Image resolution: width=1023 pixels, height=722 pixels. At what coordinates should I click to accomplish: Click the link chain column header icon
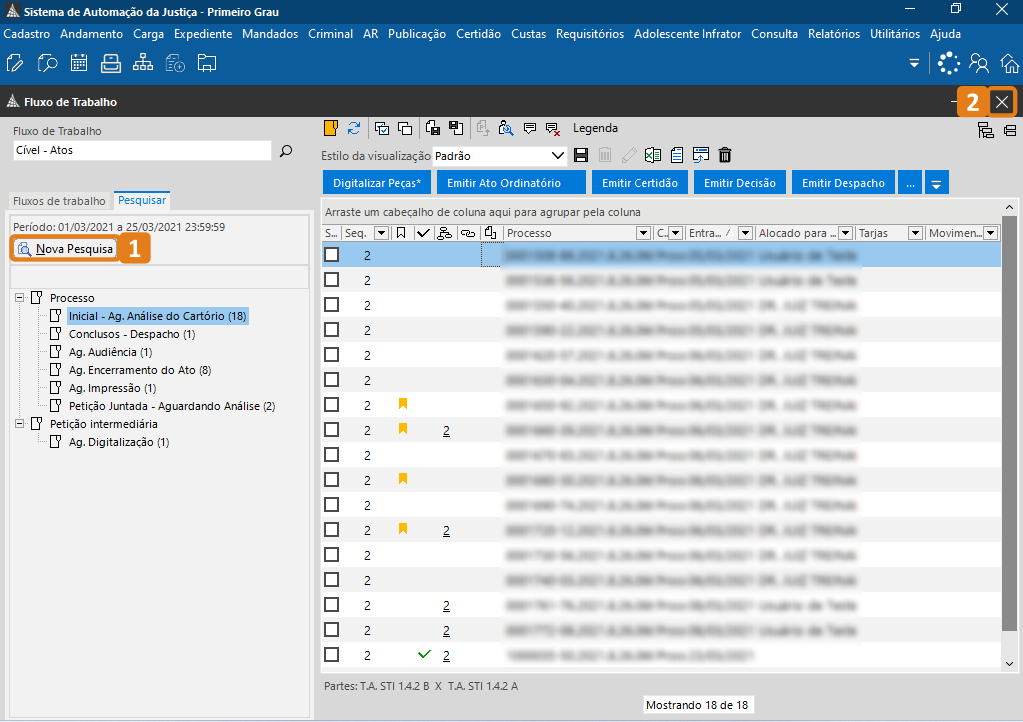click(x=468, y=233)
